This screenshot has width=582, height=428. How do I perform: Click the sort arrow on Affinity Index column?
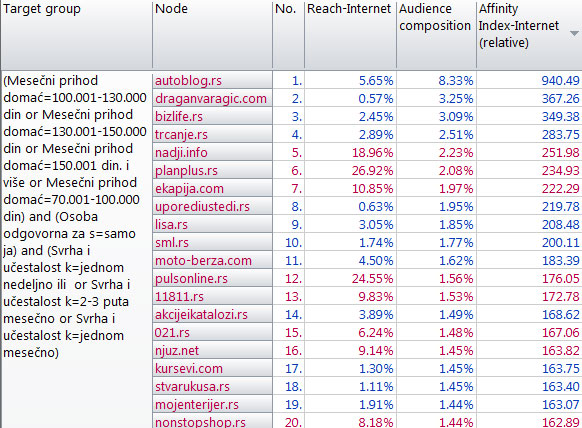(x=574, y=33)
